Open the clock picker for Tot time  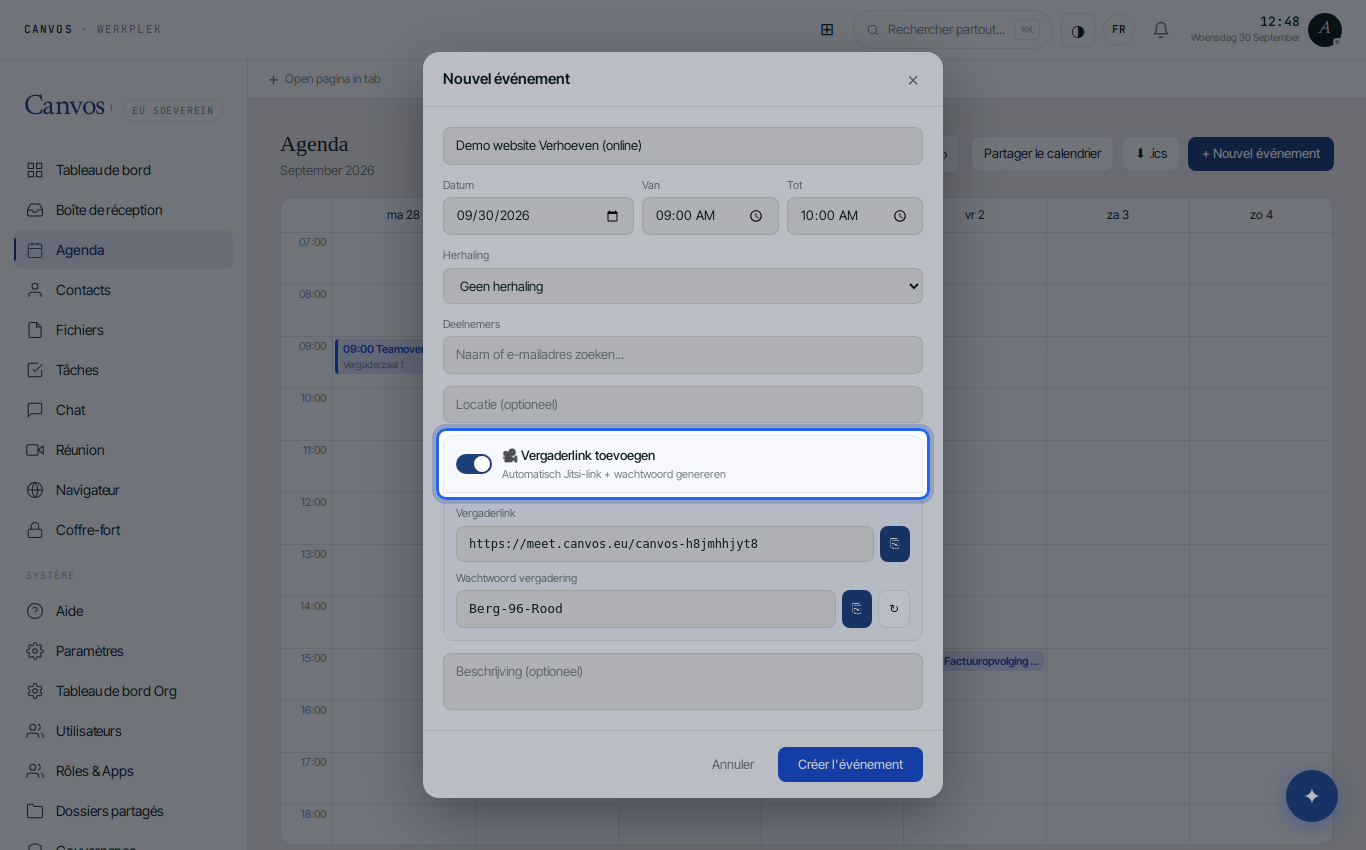click(900, 216)
